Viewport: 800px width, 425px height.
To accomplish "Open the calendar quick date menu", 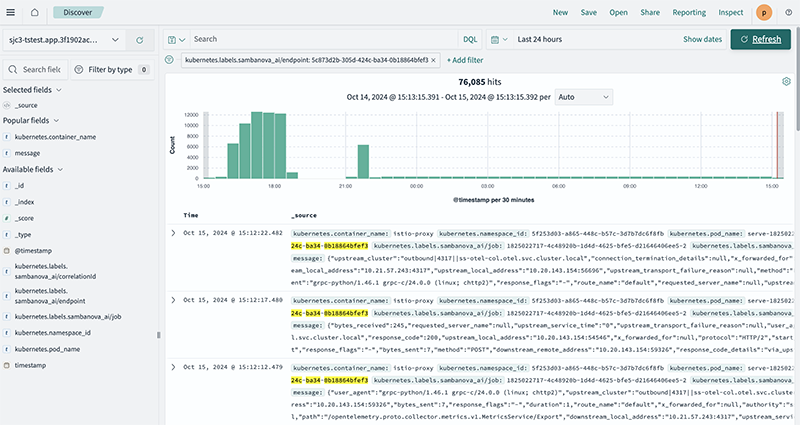I will 501,39.
